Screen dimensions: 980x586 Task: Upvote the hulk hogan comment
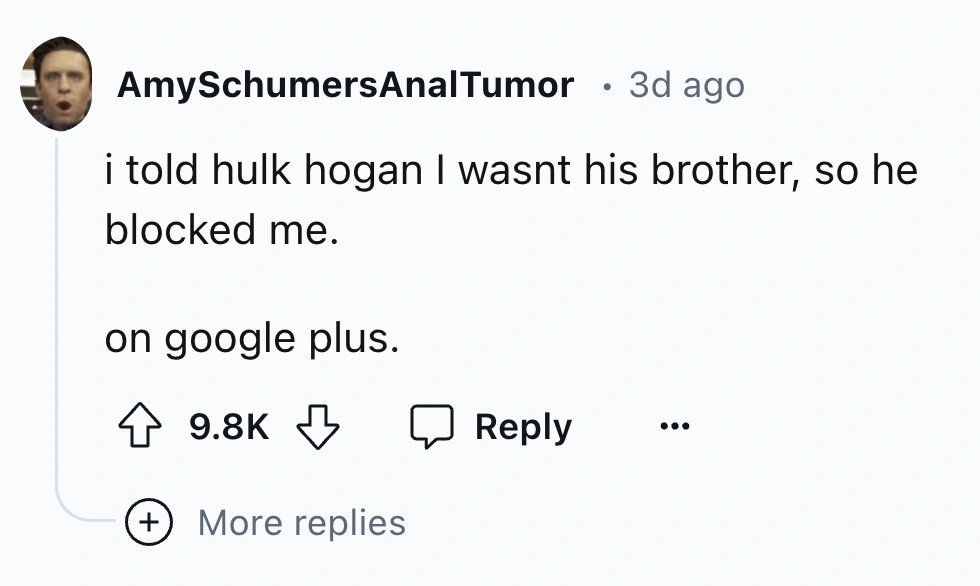point(138,427)
